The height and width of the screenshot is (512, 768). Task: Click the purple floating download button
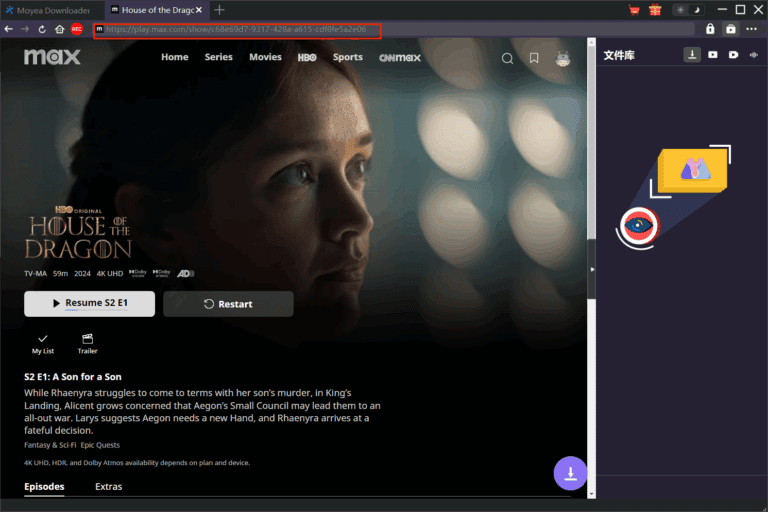(570, 473)
